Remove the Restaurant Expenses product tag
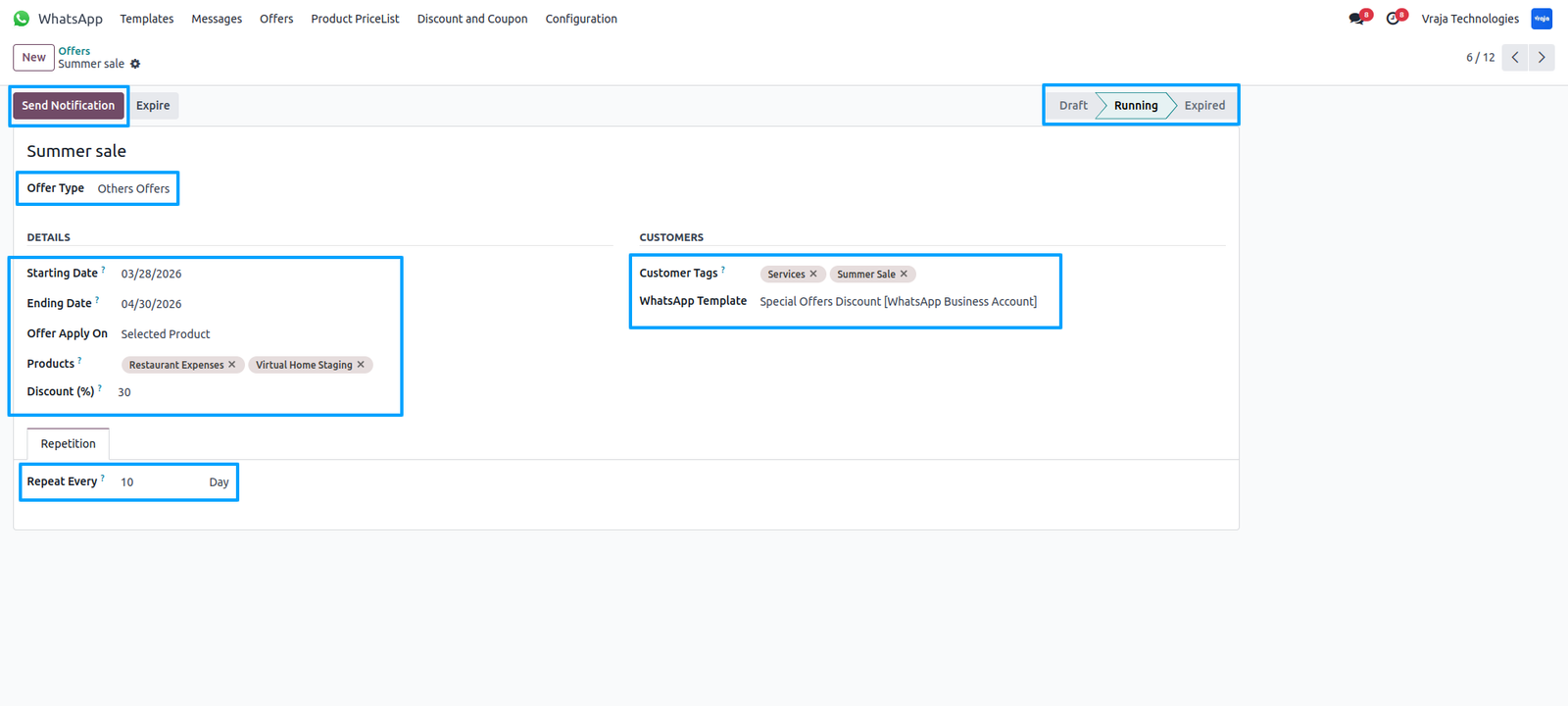1568x706 pixels. click(x=232, y=365)
